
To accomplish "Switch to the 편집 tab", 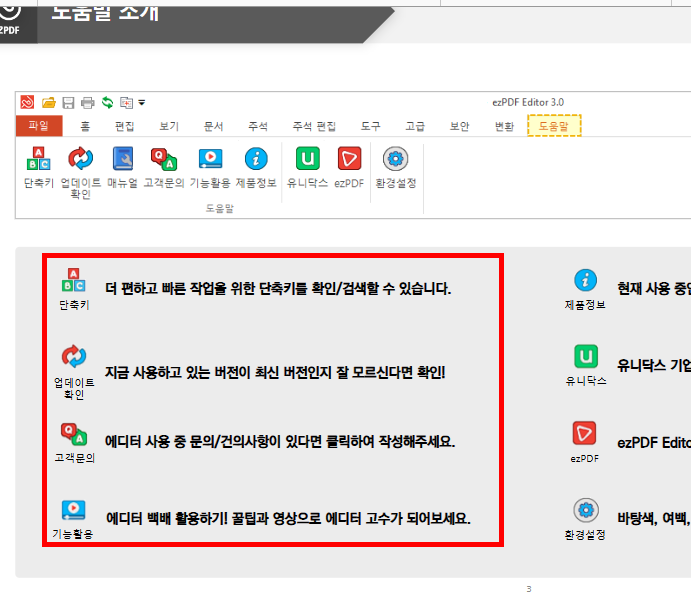I will coord(125,126).
